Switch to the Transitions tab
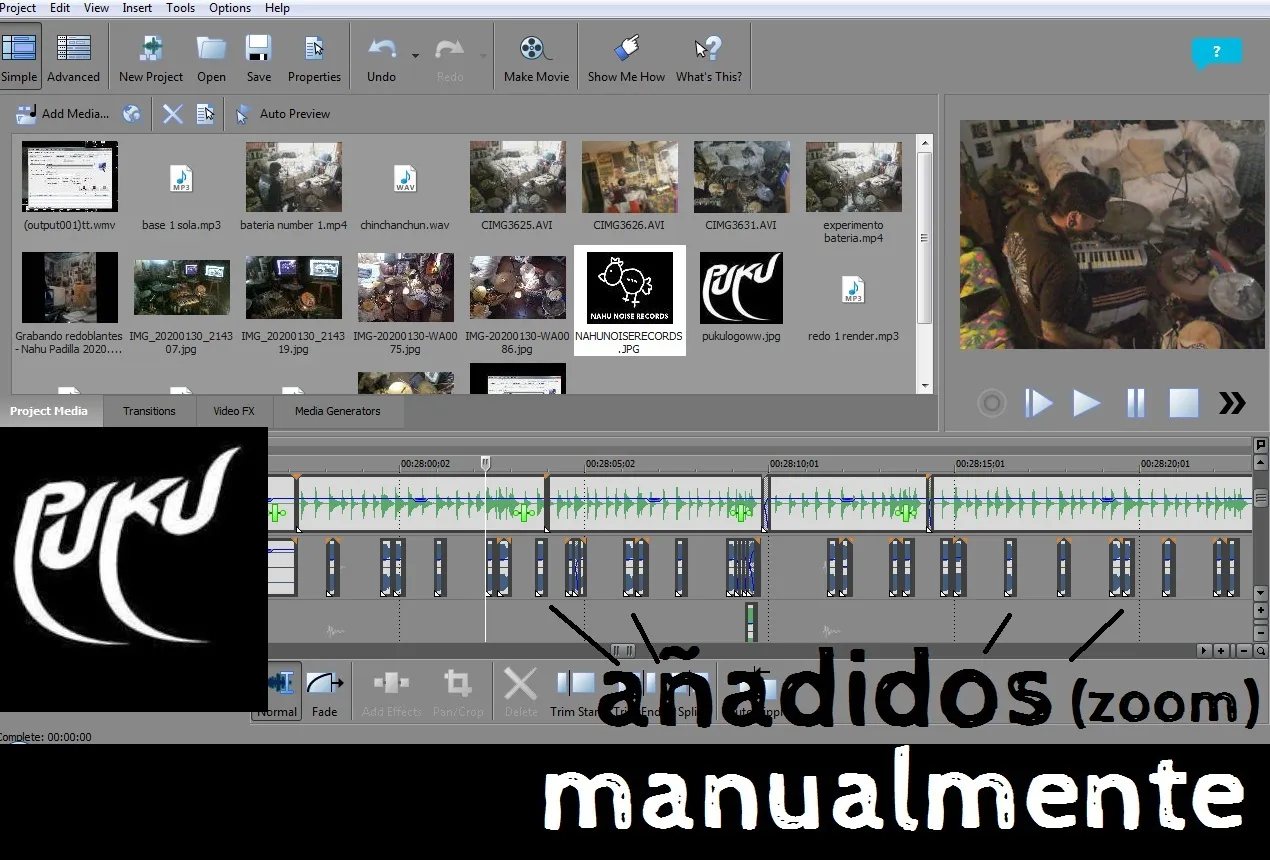 [149, 411]
